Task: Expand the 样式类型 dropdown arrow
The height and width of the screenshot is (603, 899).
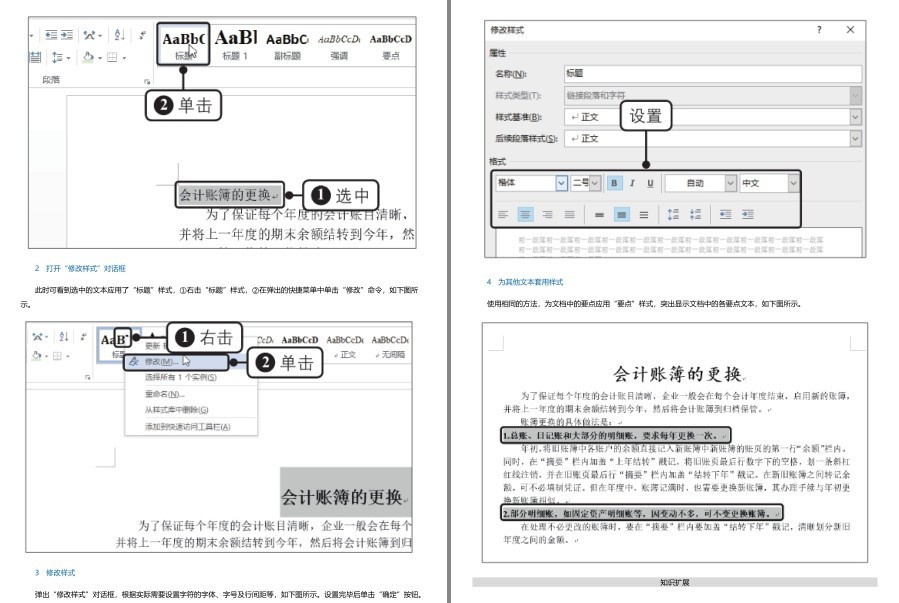Action: click(855, 95)
